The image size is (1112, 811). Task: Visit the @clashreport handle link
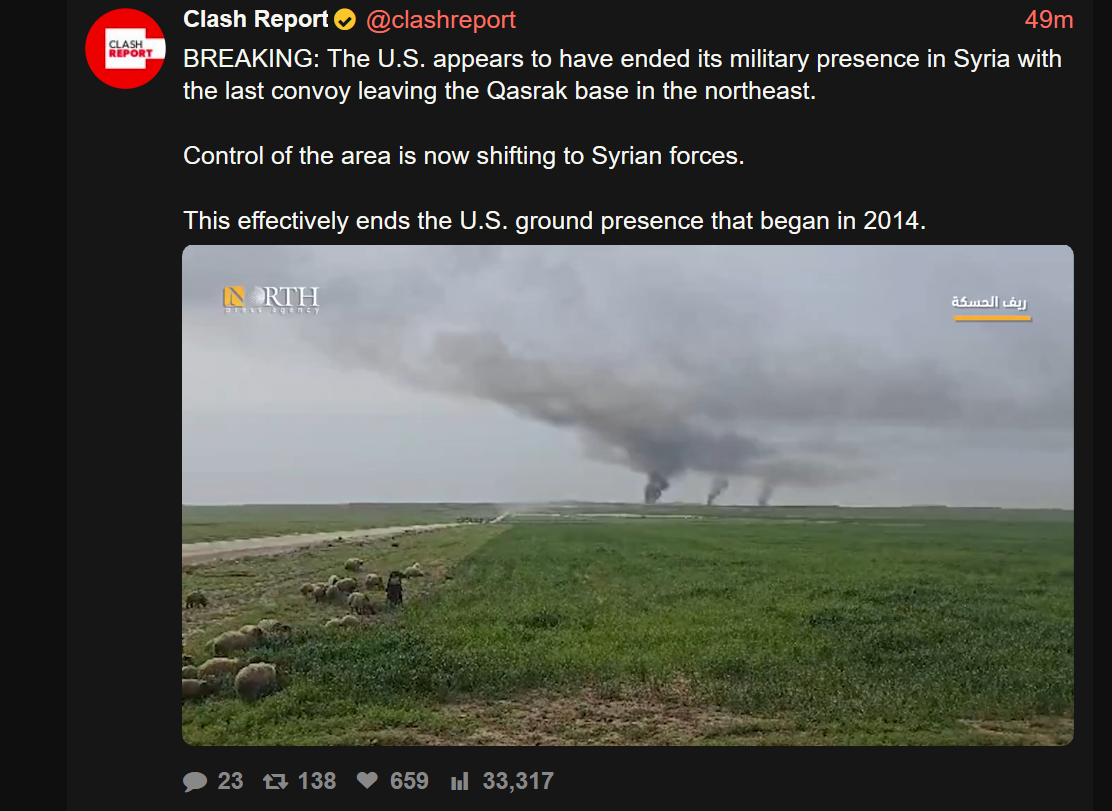pyautogui.click(x=440, y=20)
